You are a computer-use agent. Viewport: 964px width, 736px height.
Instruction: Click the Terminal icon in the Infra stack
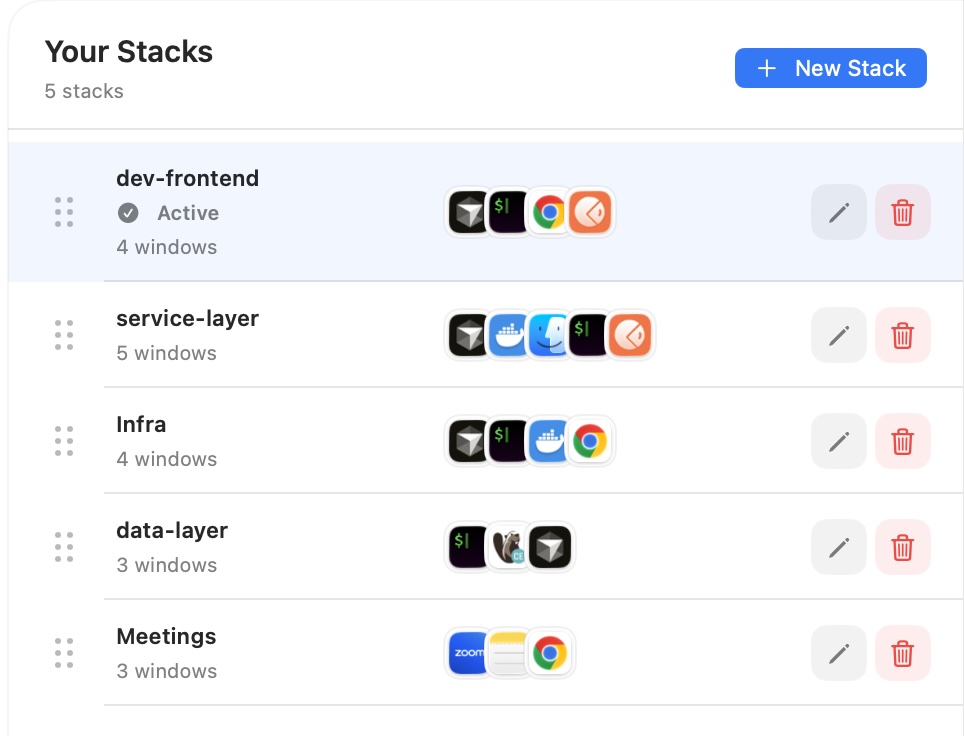tap(508, 440)
